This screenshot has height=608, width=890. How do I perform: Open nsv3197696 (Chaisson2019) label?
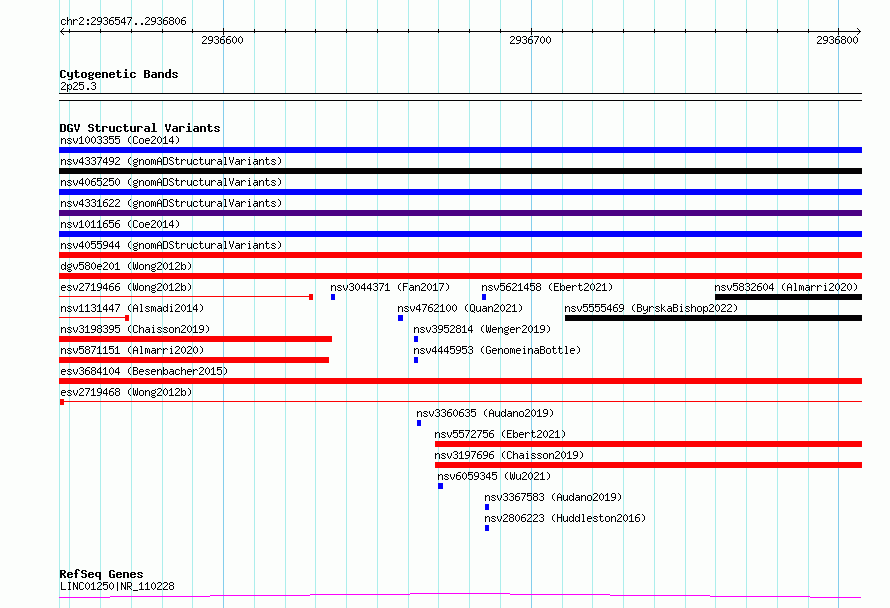(x=509, y=455)
